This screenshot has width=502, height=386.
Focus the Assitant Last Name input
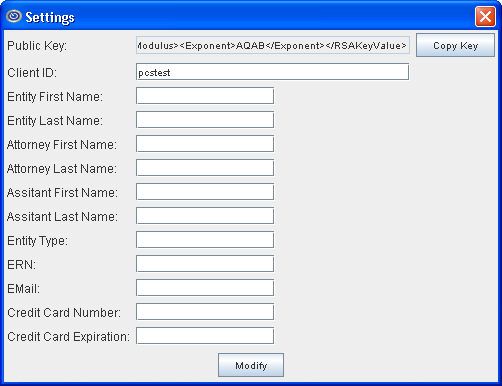[205, 216]
